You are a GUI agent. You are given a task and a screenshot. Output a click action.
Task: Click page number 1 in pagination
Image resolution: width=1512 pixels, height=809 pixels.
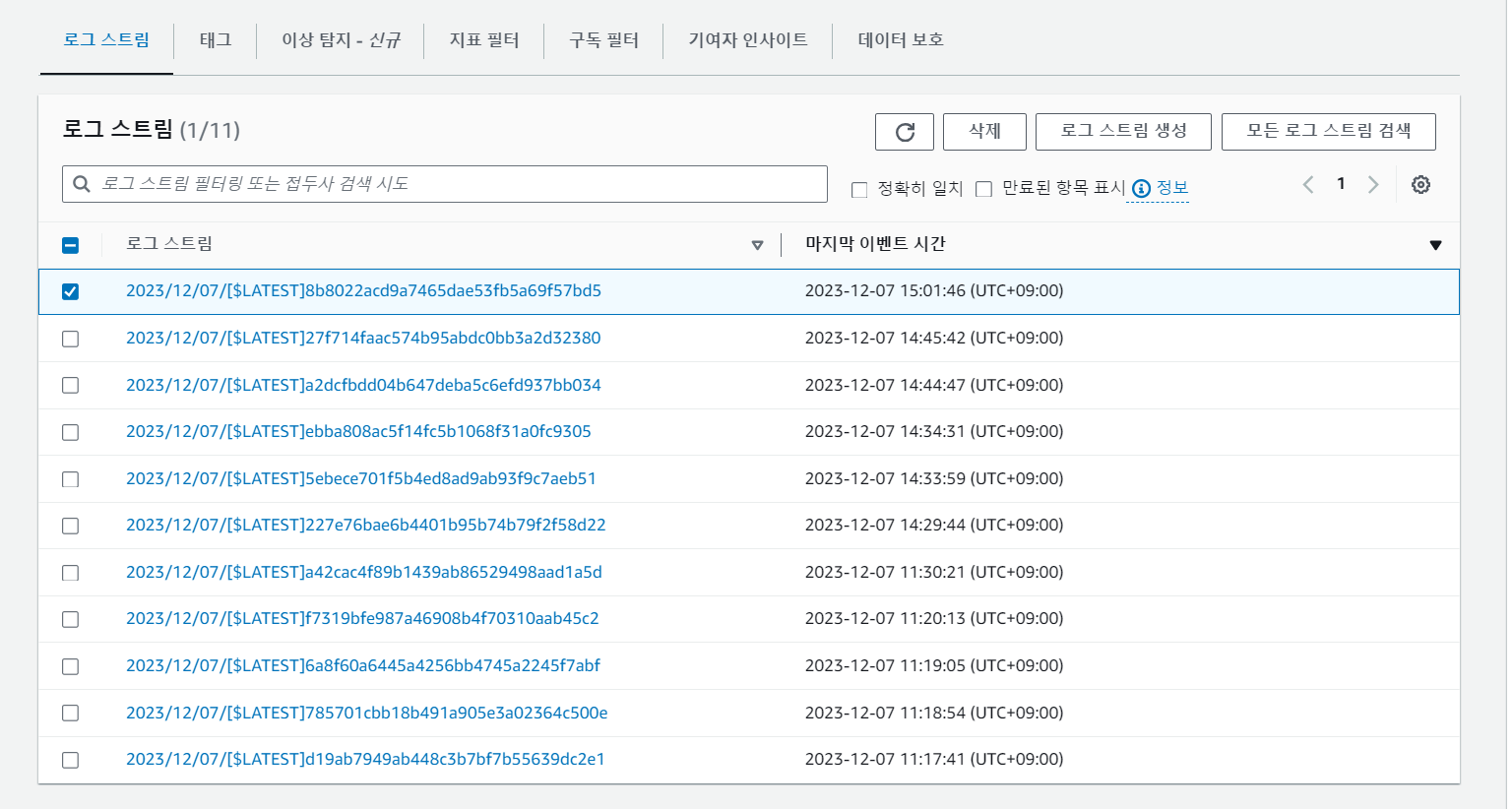tap(1341, 184)
